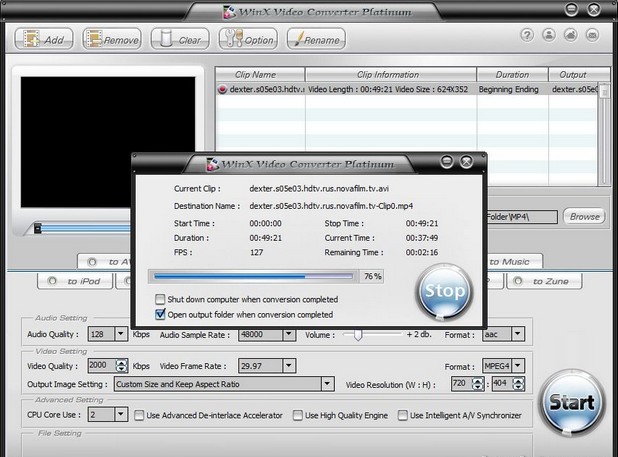Click the preview playback position slider
618x457 pixels.
37,228
